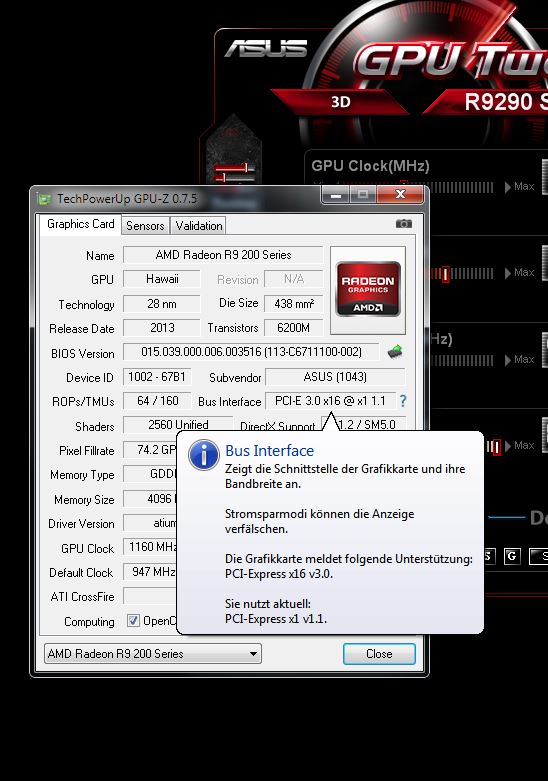Click the empty ATI CrossFire field
This screenshot has width=548, height=781.
[x=150, y=596]
